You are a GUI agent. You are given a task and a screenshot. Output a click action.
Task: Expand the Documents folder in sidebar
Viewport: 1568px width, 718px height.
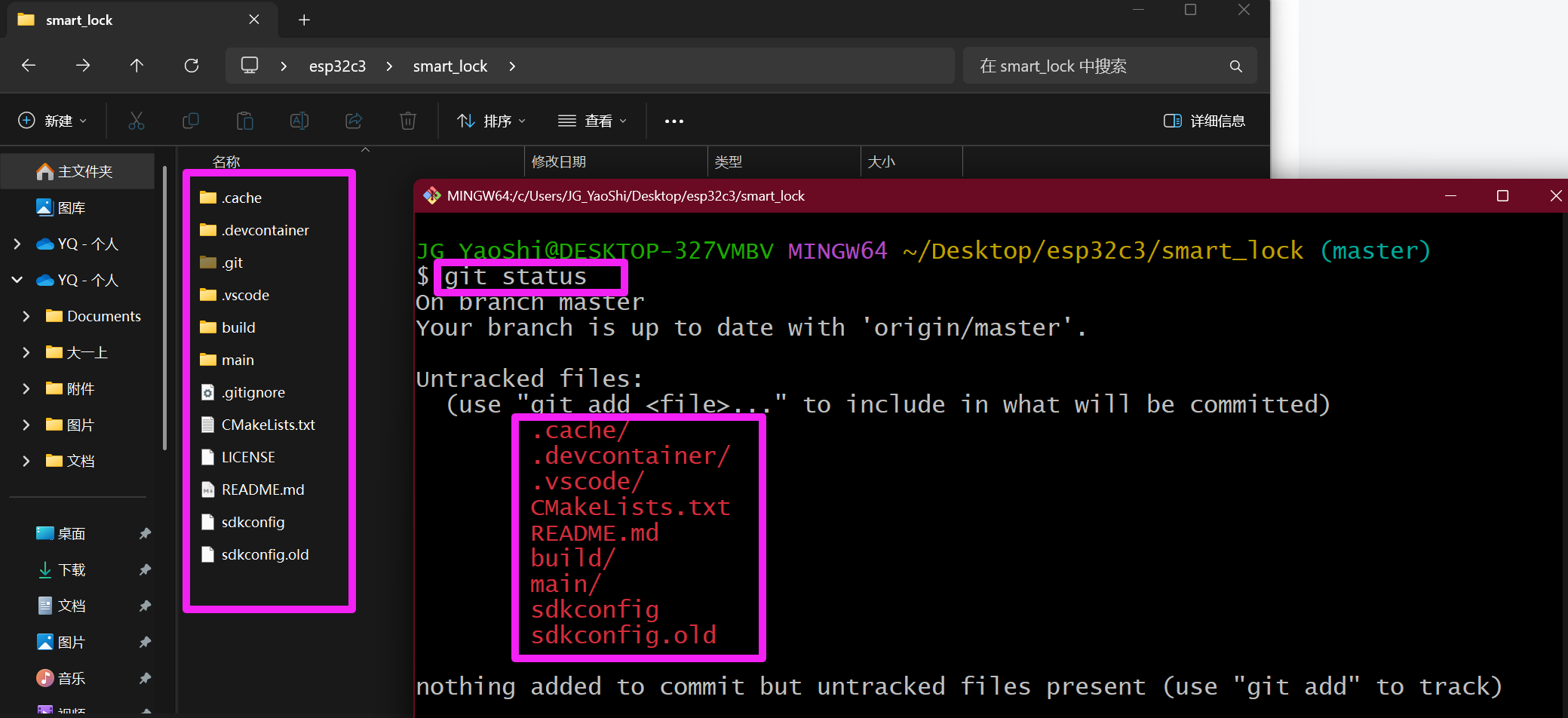27,316
